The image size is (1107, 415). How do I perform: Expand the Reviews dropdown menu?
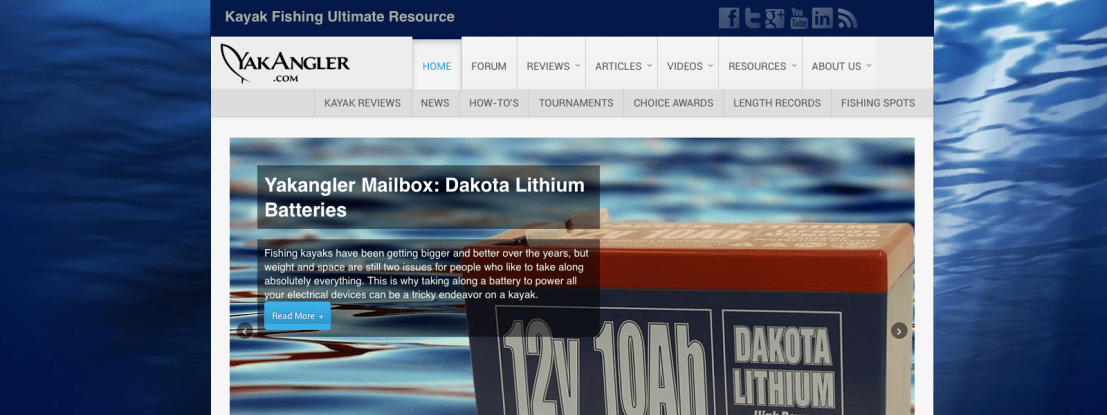click(553, 67)
